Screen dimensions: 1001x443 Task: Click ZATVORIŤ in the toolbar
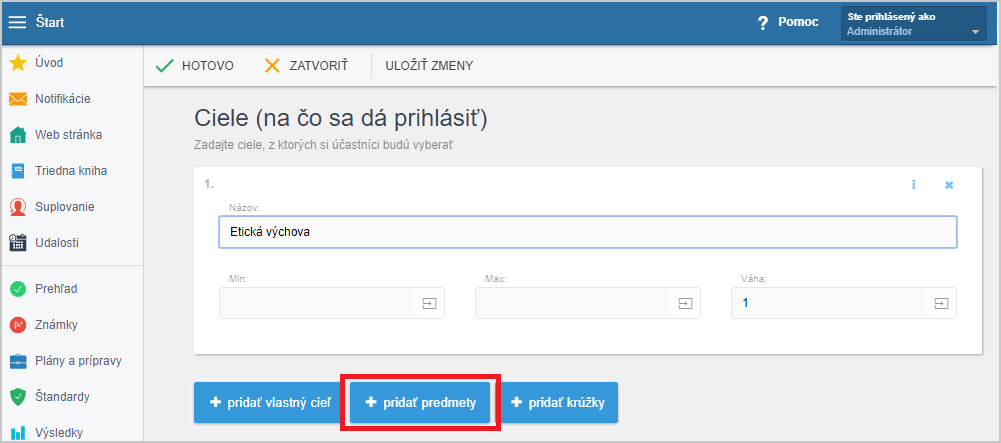pos(306,66)
